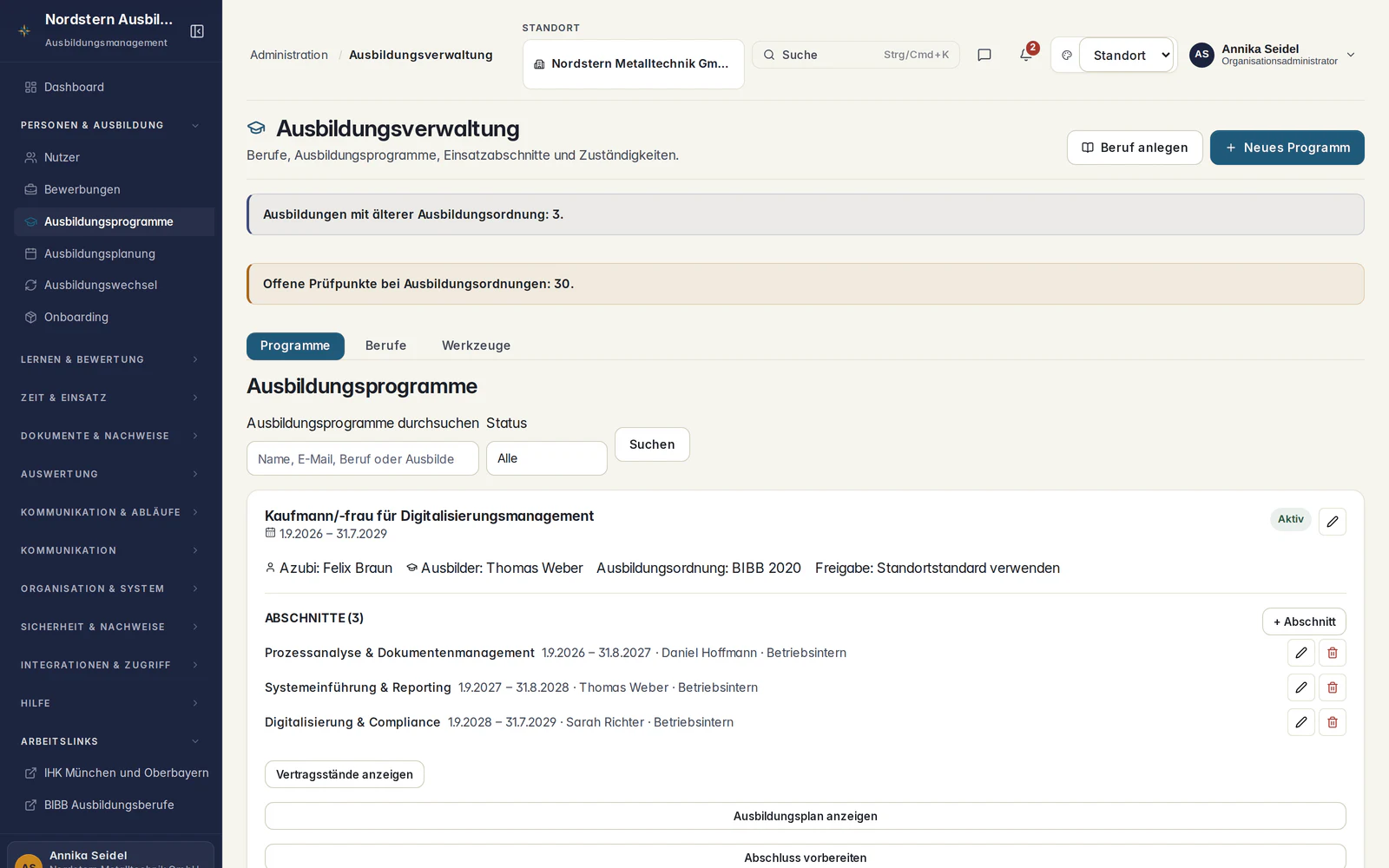Open the BIBB Ausbildungsberufe external link
Viewport: 1389px width, 868px height.
[114, 805]
